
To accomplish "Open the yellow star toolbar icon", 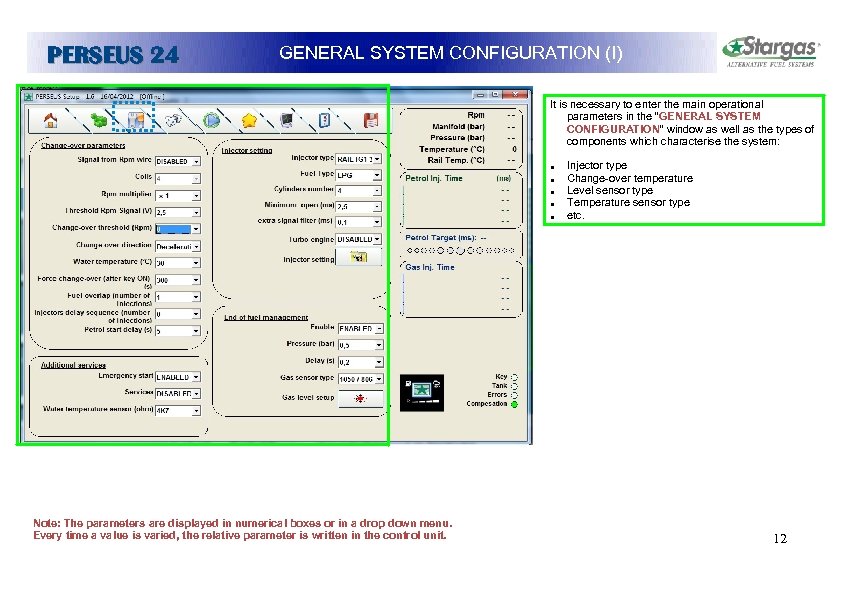I will coord(249,120).
